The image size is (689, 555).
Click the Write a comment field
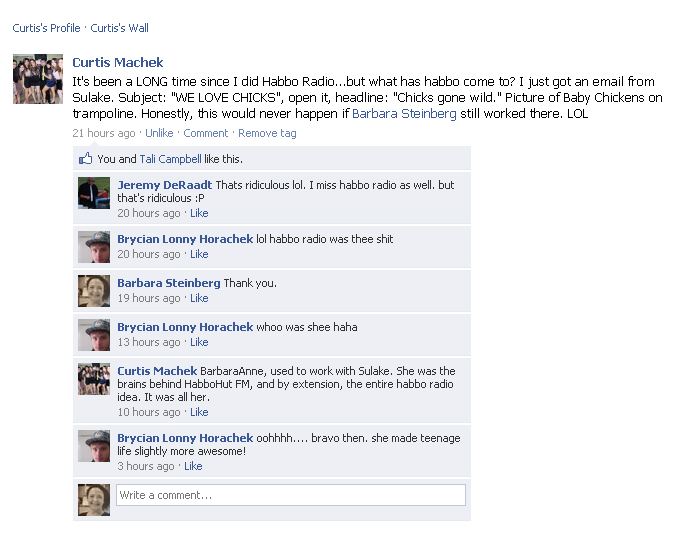[x=291, y=495]
